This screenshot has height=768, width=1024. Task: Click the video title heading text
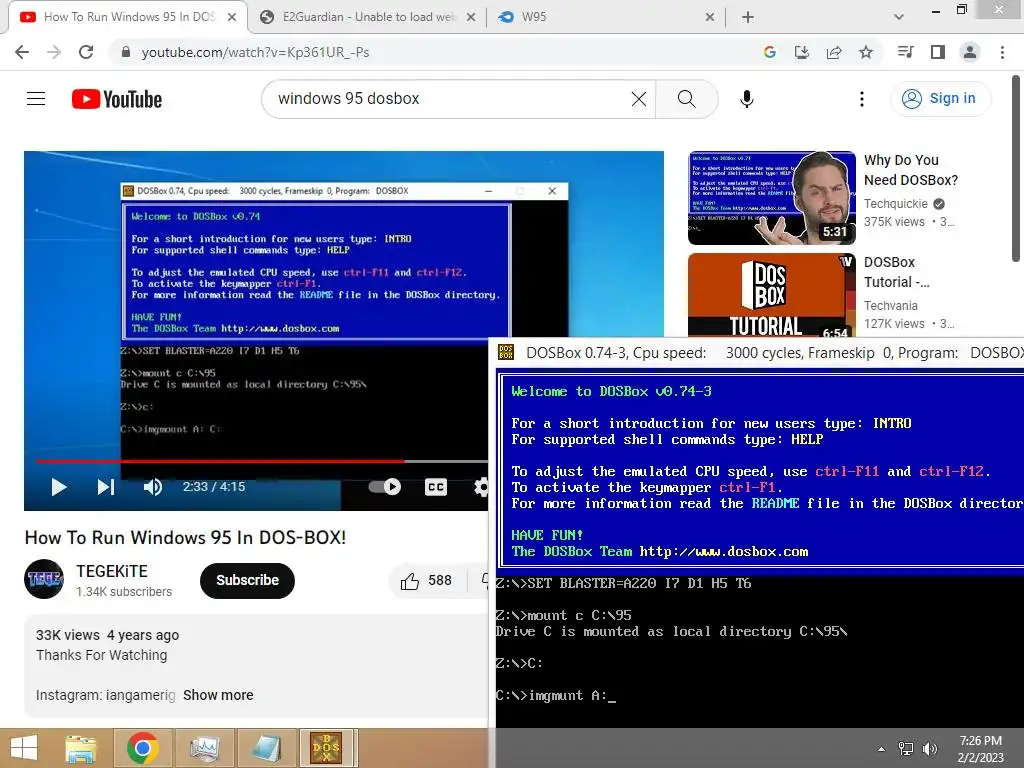185,537
